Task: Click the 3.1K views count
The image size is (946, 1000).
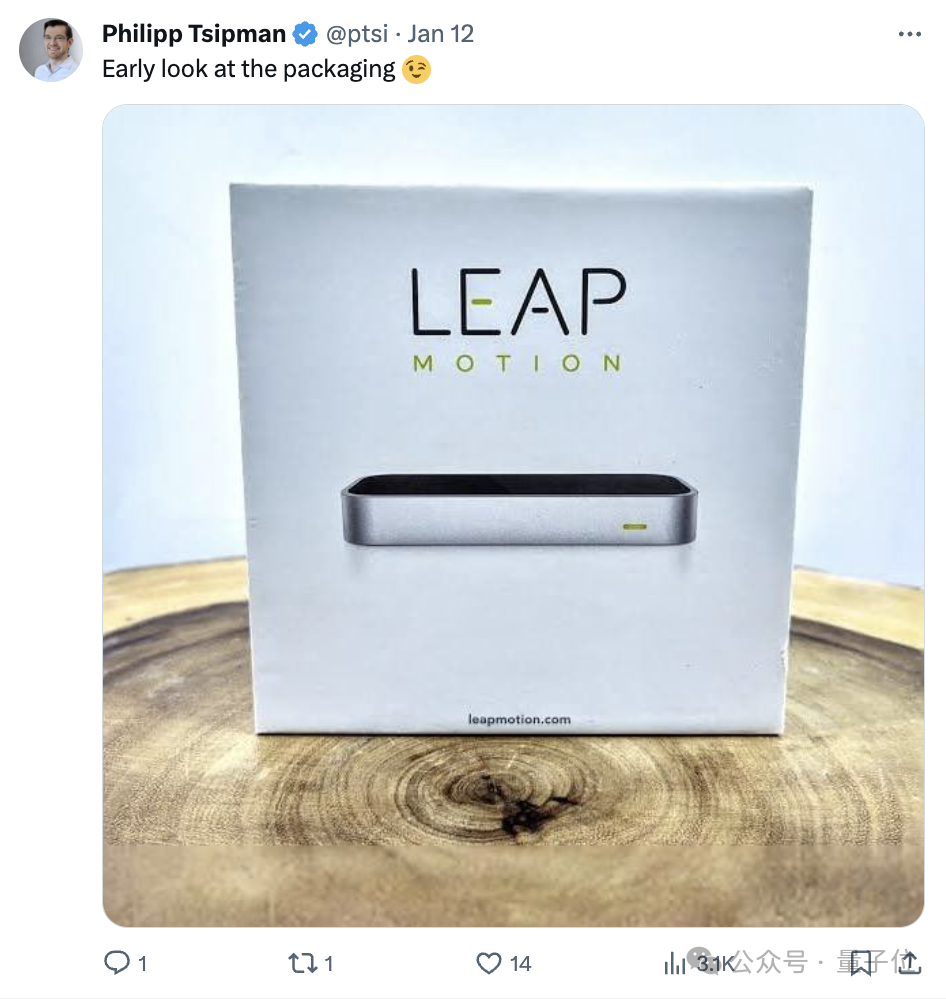Action: [x=716, y=964]
